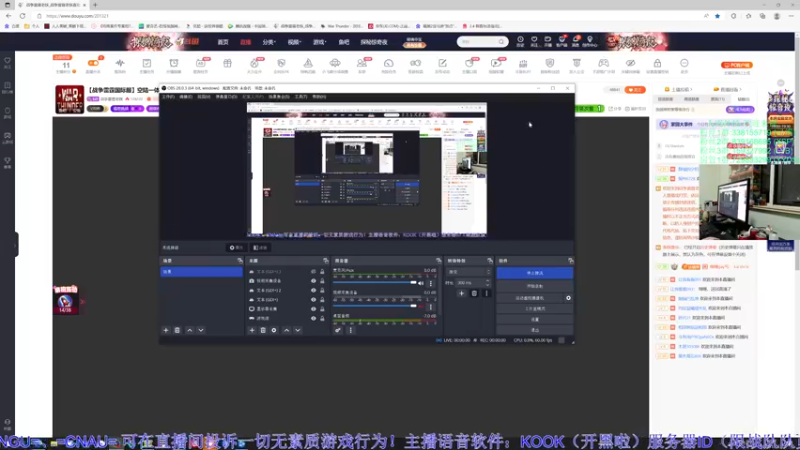Delete selected scene with trash icon in Scenes dock
The width and height of the screenshot is (800, 450).
pyautogui.click(x=177, y=330)
